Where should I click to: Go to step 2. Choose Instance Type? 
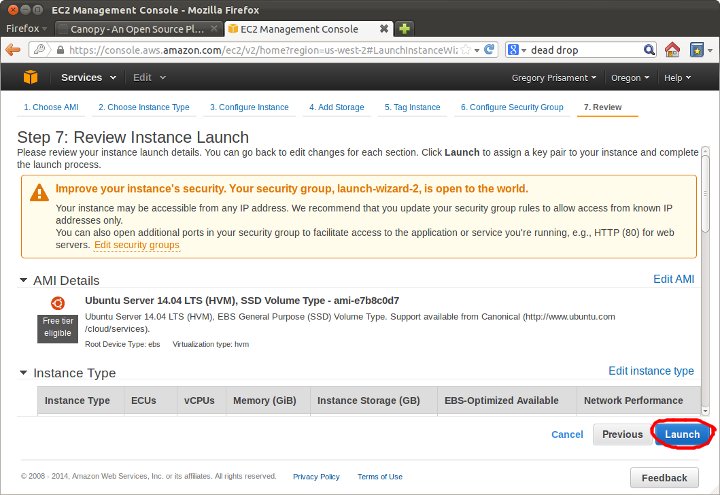[x=144, y=107]
